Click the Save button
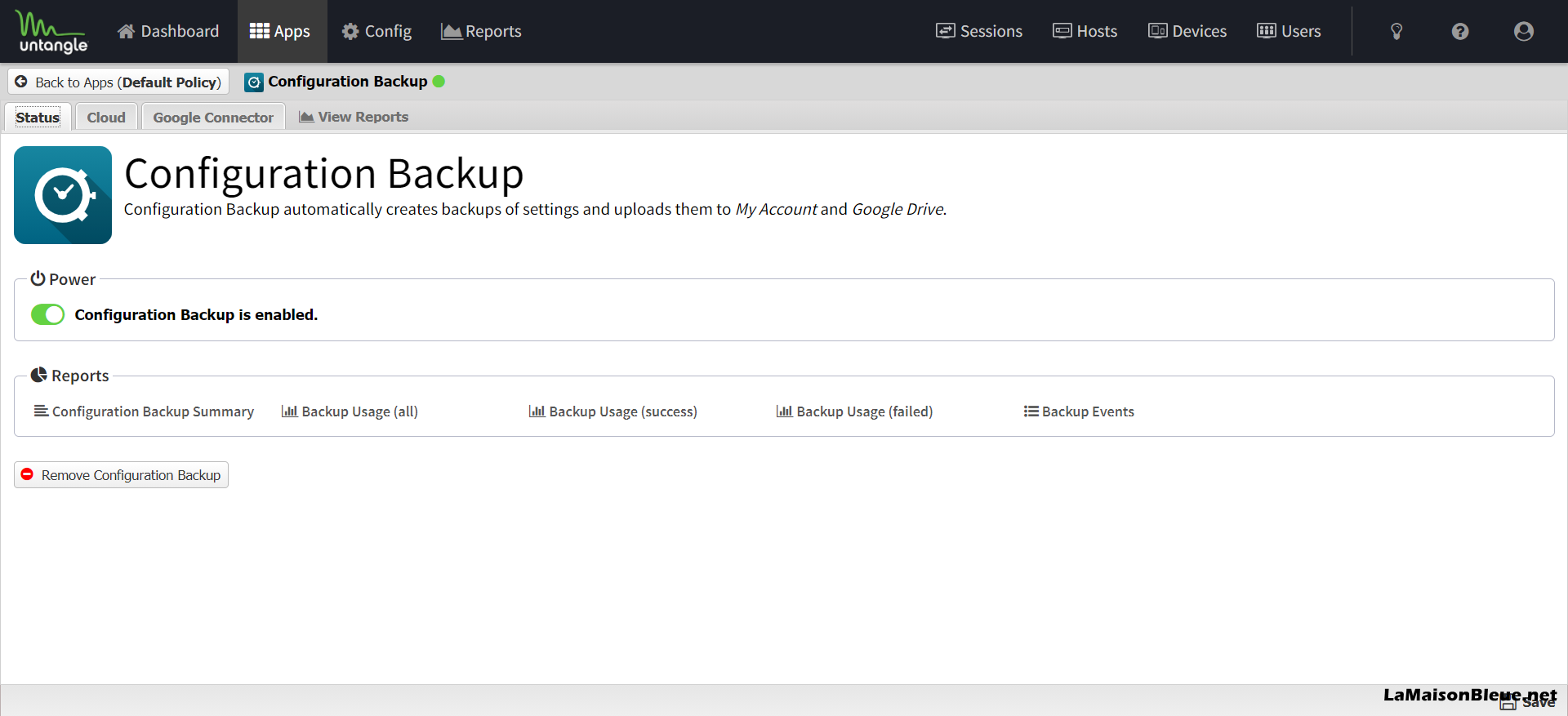Screen dimensions: 1568x716 1528,701
